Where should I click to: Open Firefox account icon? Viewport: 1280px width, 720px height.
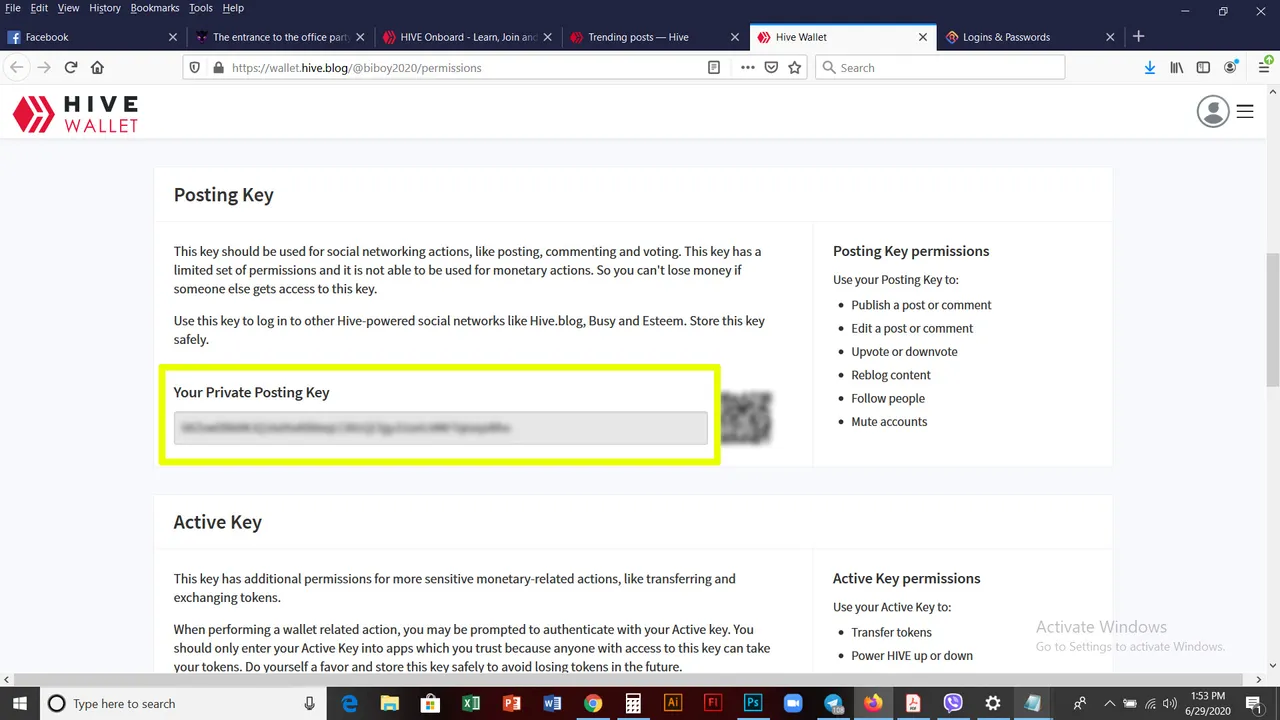click(1232, 68)
